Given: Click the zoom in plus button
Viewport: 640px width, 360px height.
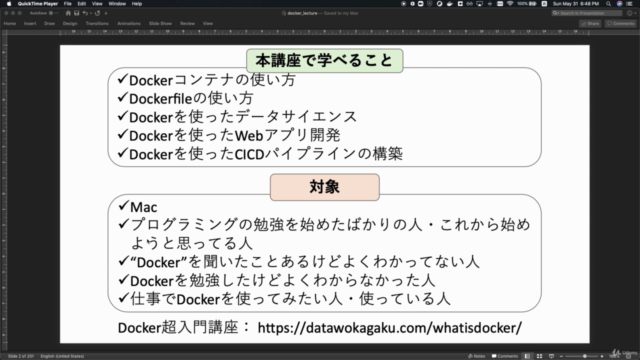Looking at the screenshot, I should click(602, 356).
